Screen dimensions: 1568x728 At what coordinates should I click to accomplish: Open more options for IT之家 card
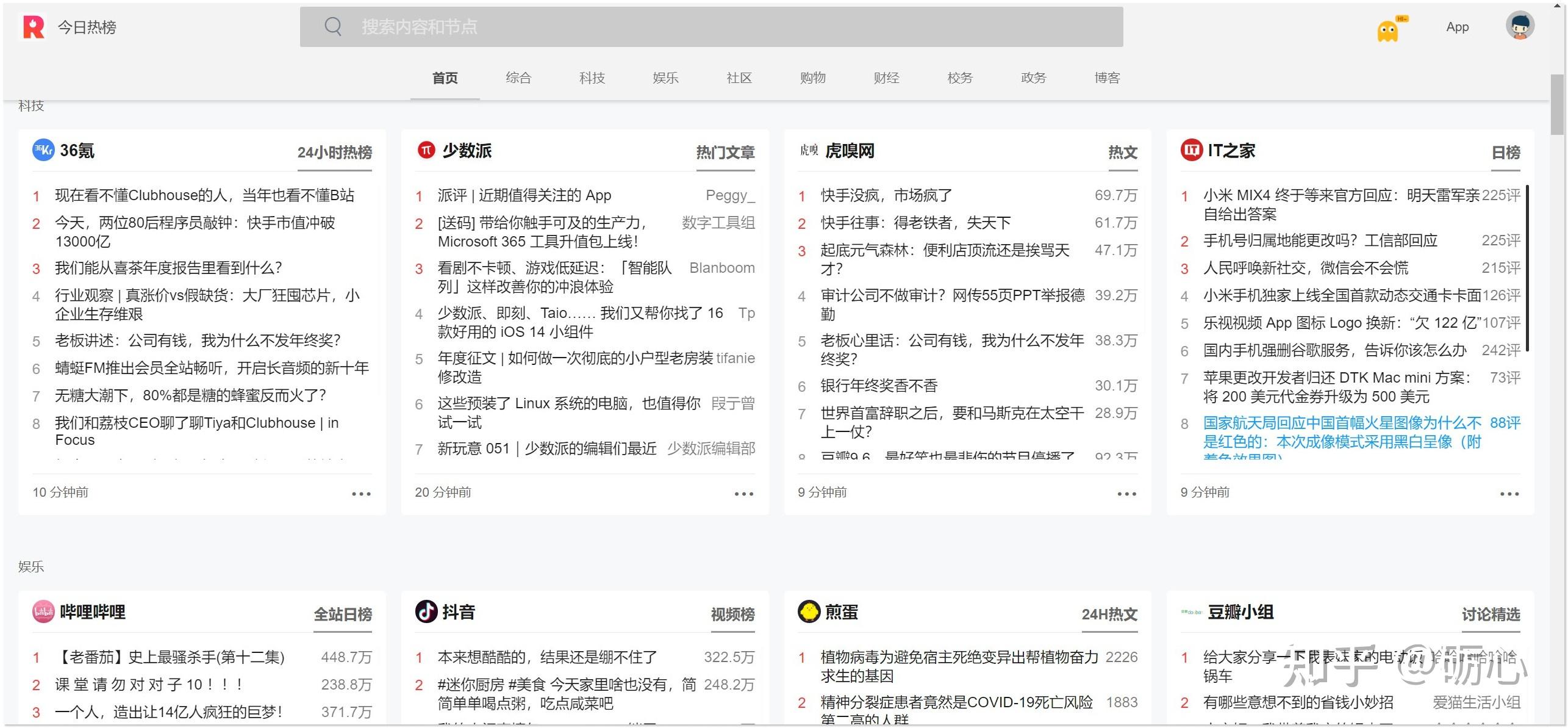point(1509,494)
